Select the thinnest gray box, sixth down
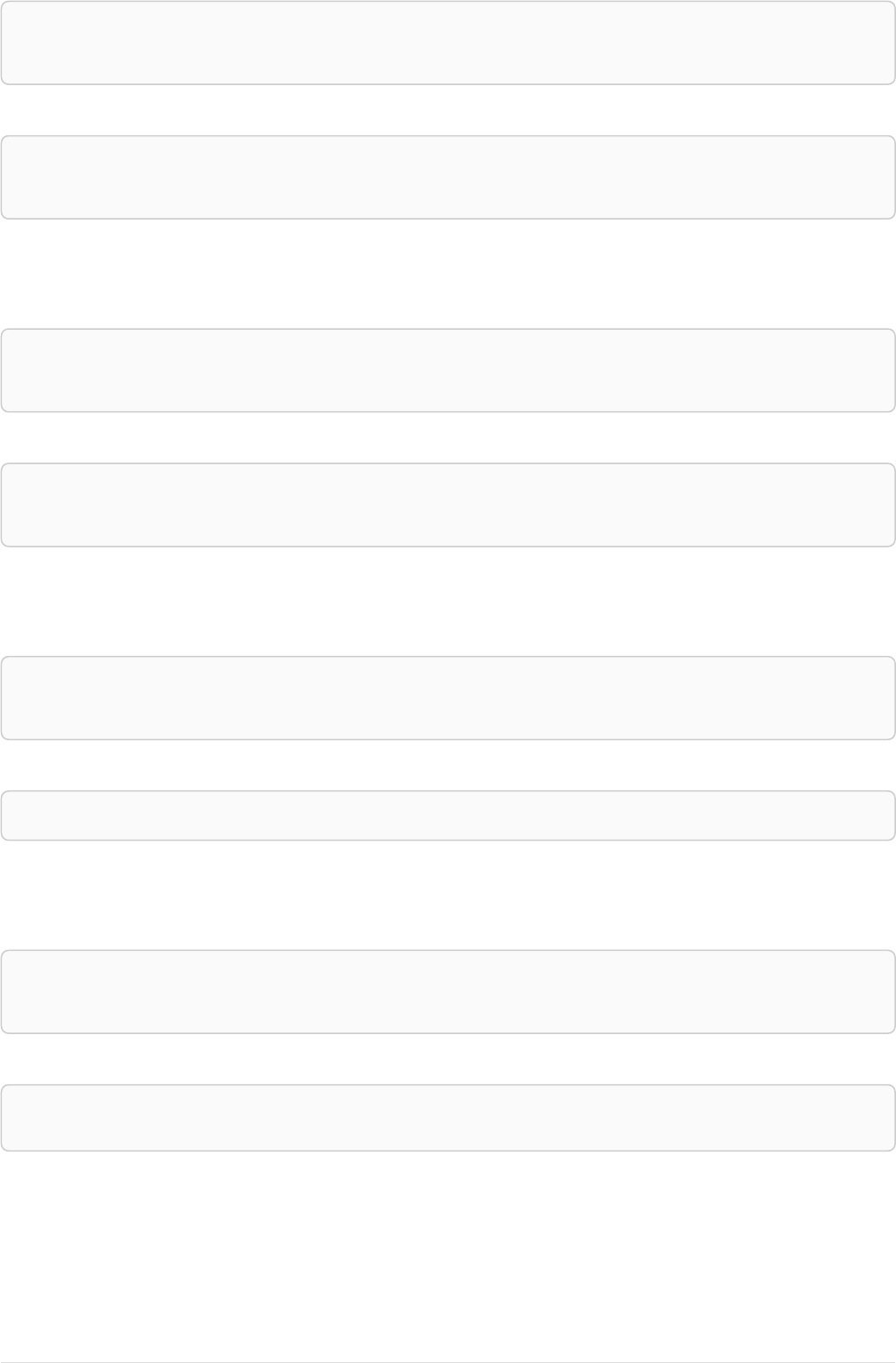The height and width of the screenshot is (1363, 896). point(448,815)
